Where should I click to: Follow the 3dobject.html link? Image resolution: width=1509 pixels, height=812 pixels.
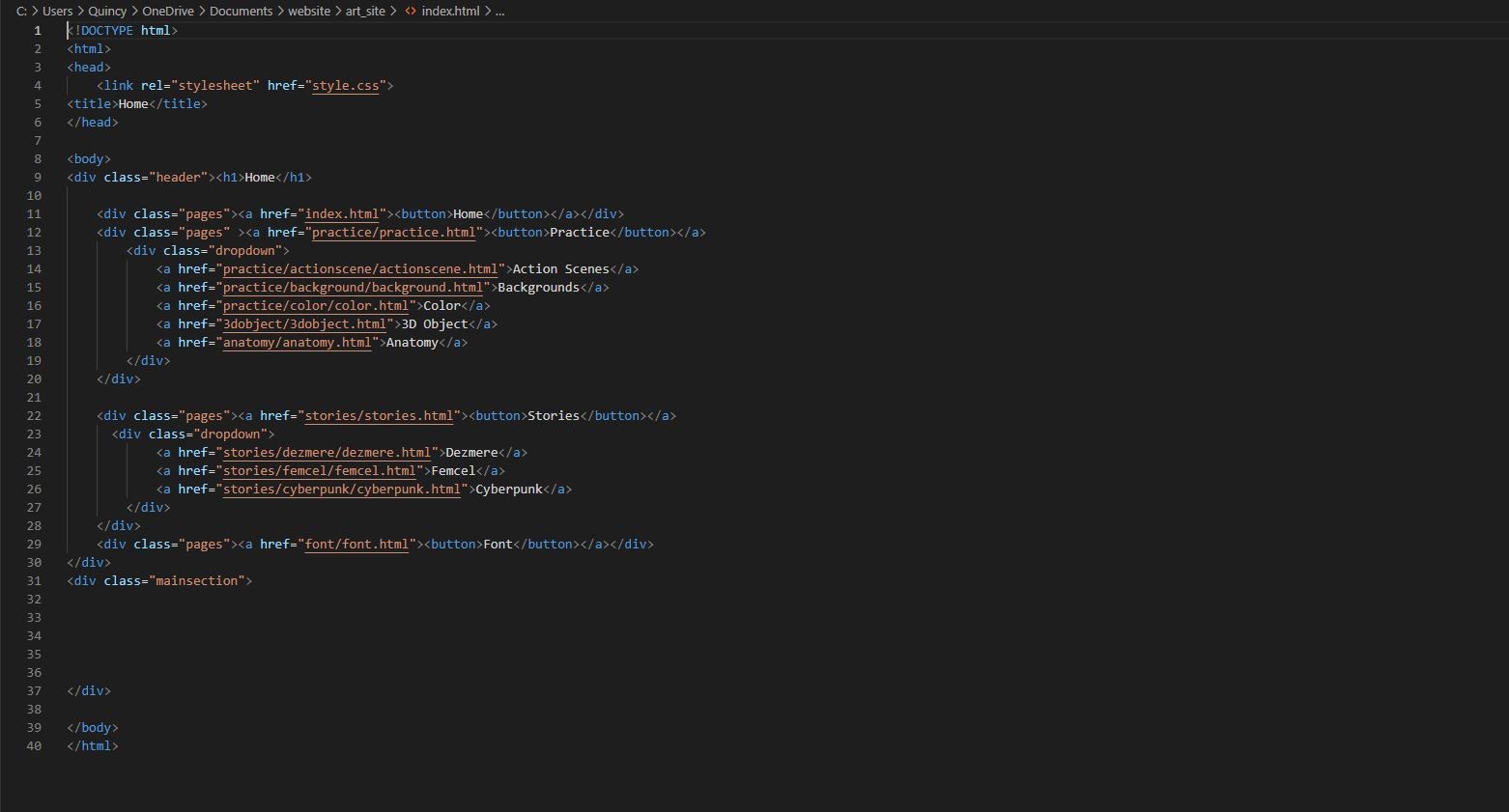[304, 323]
